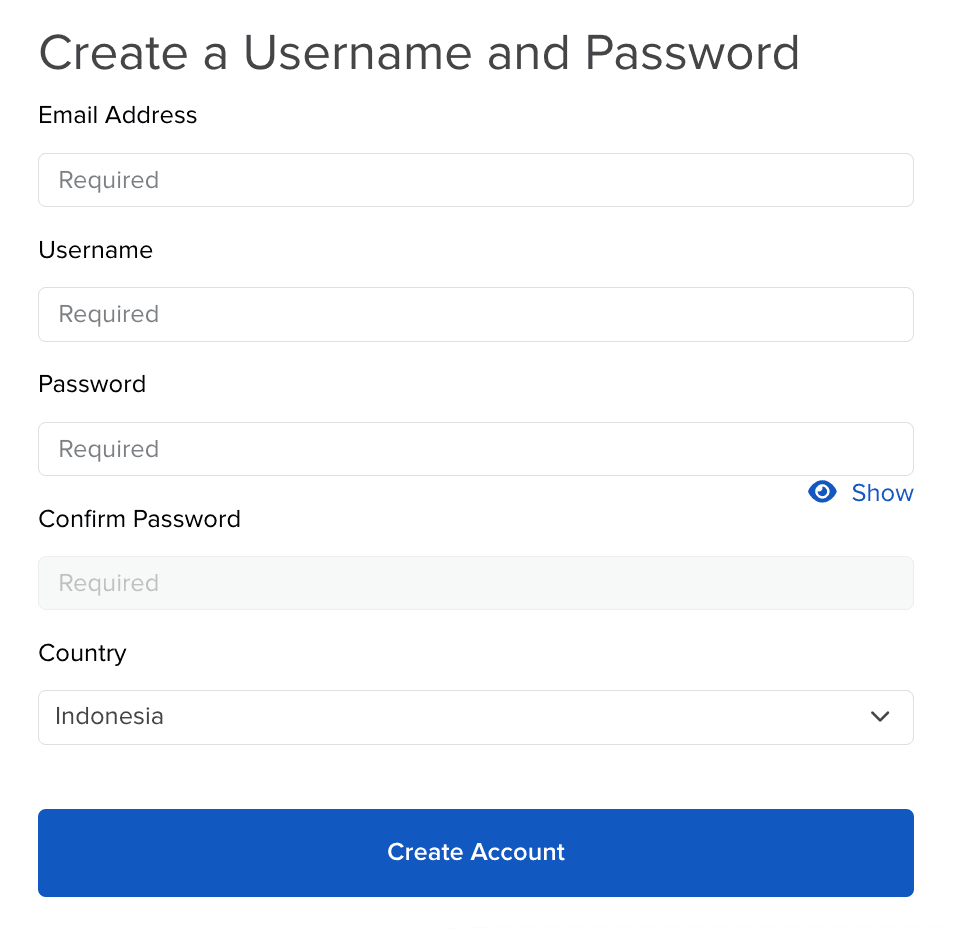Focus the Email Address input field

point(475,180)
